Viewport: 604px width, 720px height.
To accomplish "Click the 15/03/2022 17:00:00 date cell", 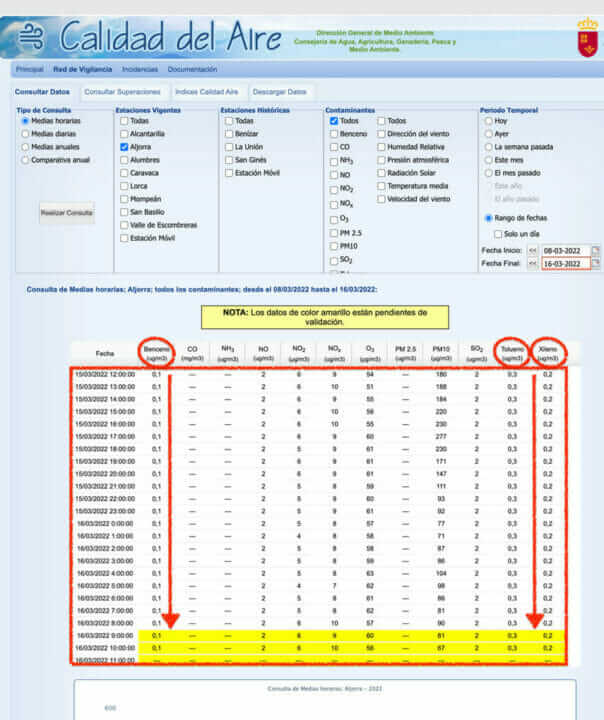I will [x=105, y=436].
